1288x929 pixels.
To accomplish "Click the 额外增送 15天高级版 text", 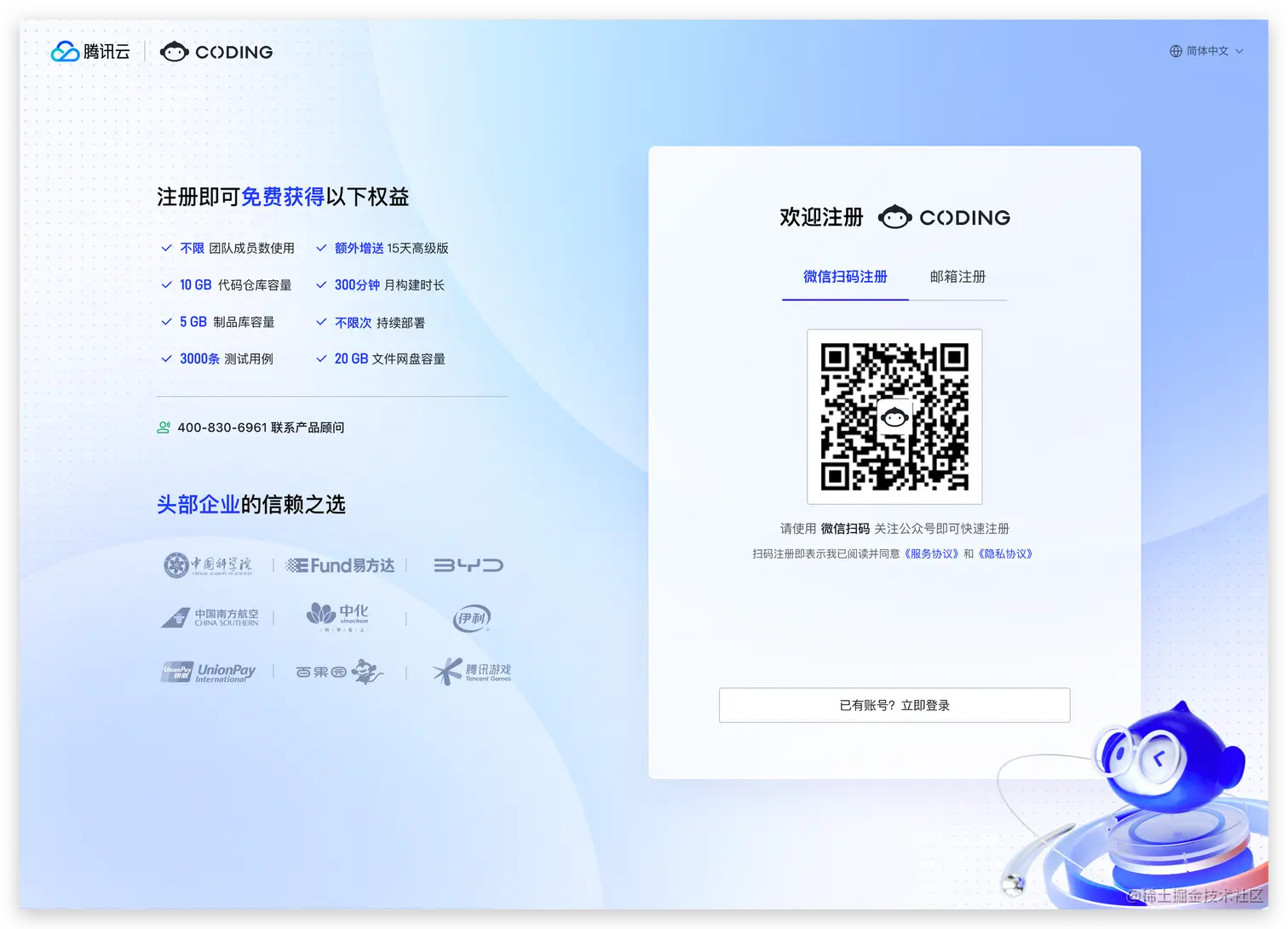I will click(392, 248).
